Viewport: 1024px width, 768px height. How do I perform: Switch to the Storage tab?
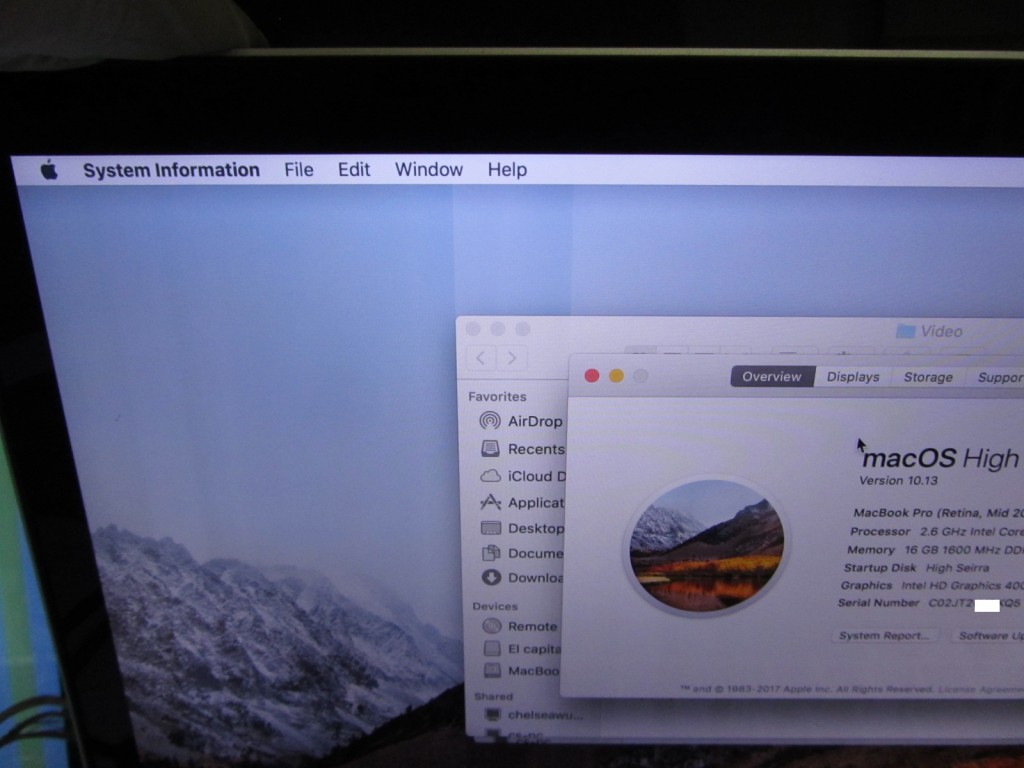928,377
